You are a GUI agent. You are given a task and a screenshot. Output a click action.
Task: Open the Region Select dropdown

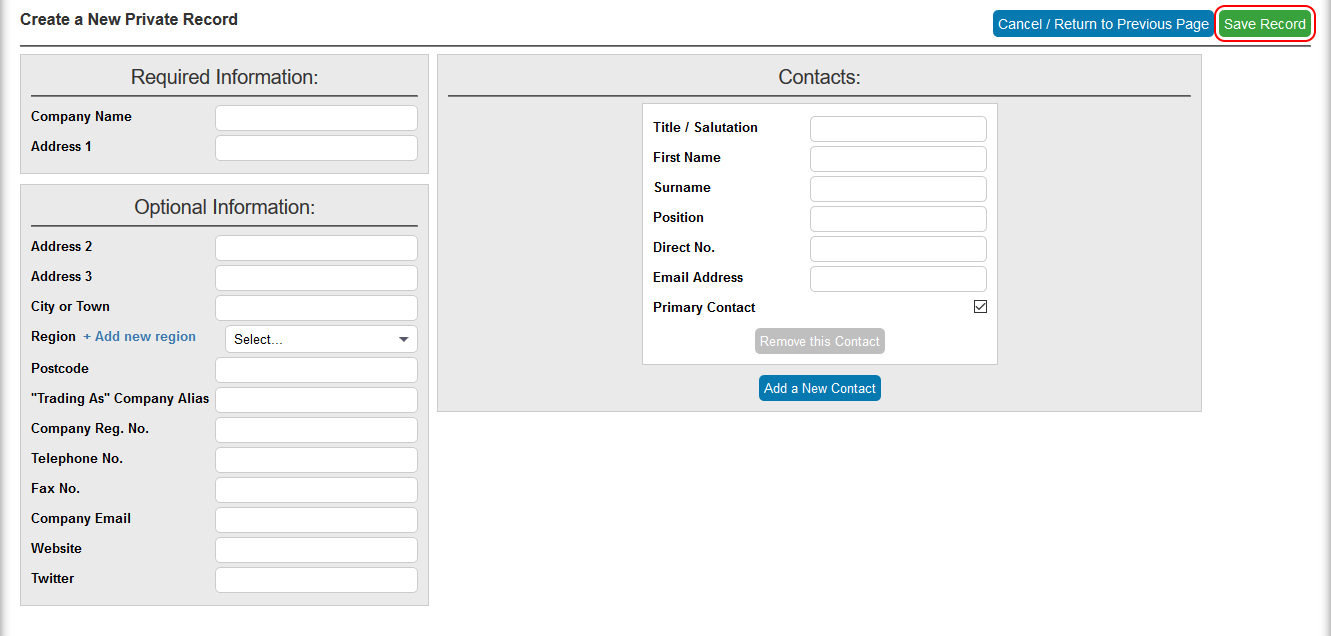[321, 339]
